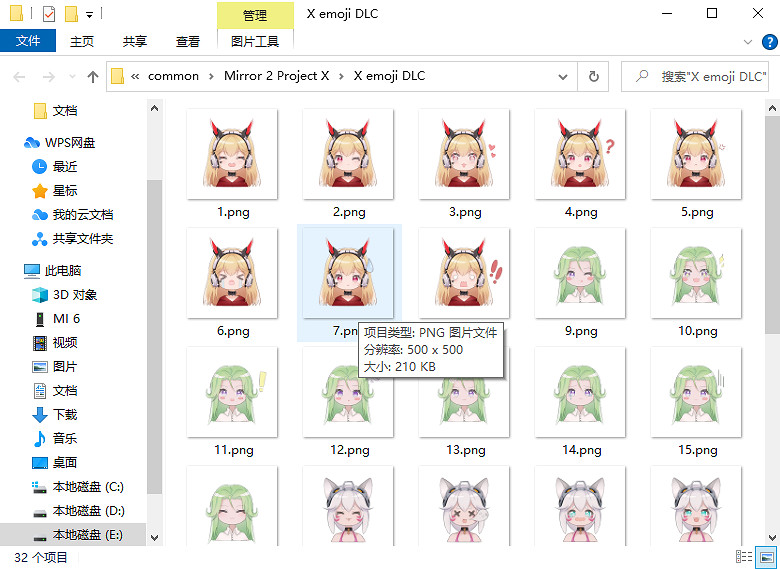Select the 5.png thumbnail
This screenshot has height=569, width=780.
point(696,154)
